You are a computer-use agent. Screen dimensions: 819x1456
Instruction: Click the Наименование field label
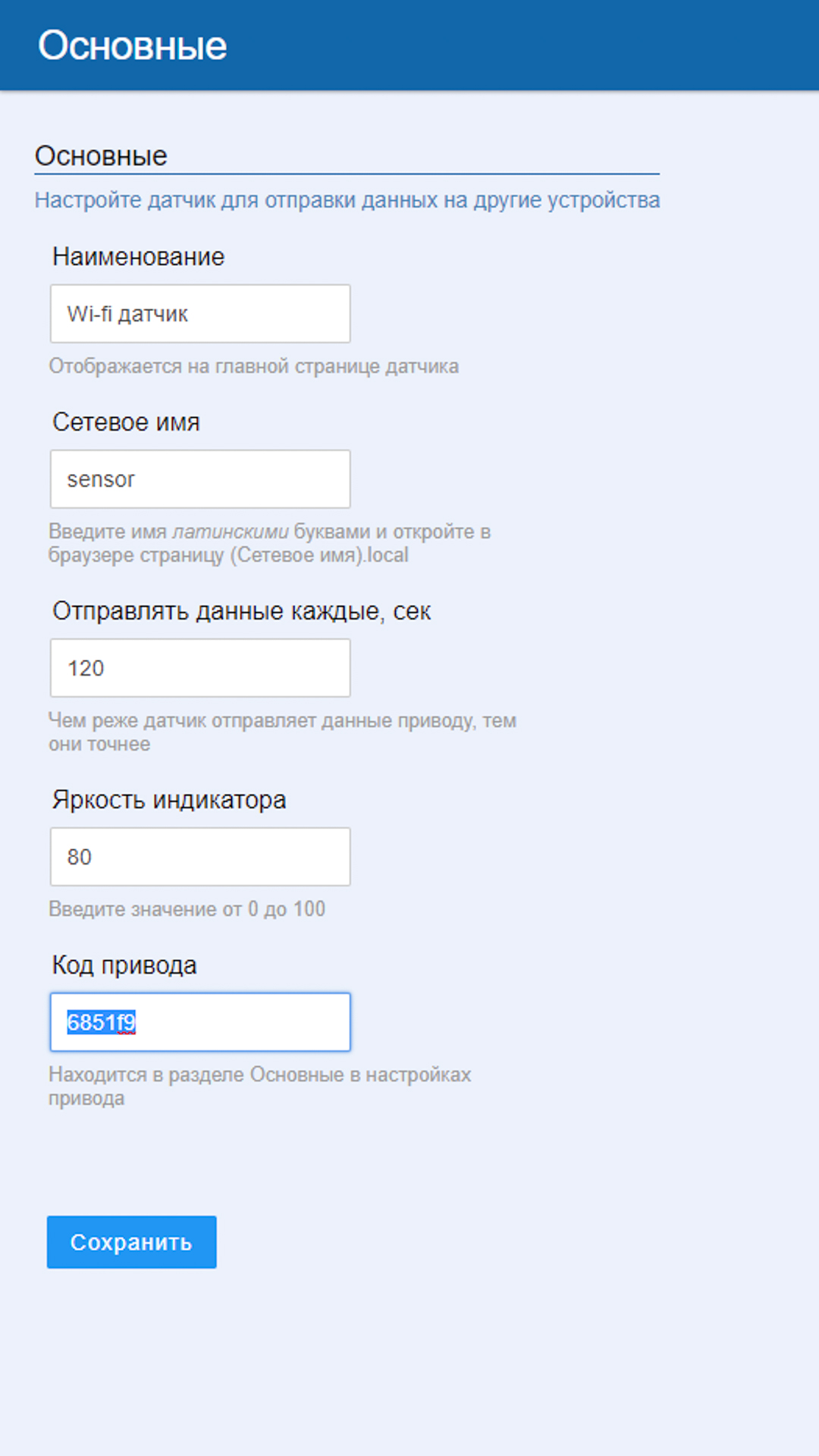point(138,257)
